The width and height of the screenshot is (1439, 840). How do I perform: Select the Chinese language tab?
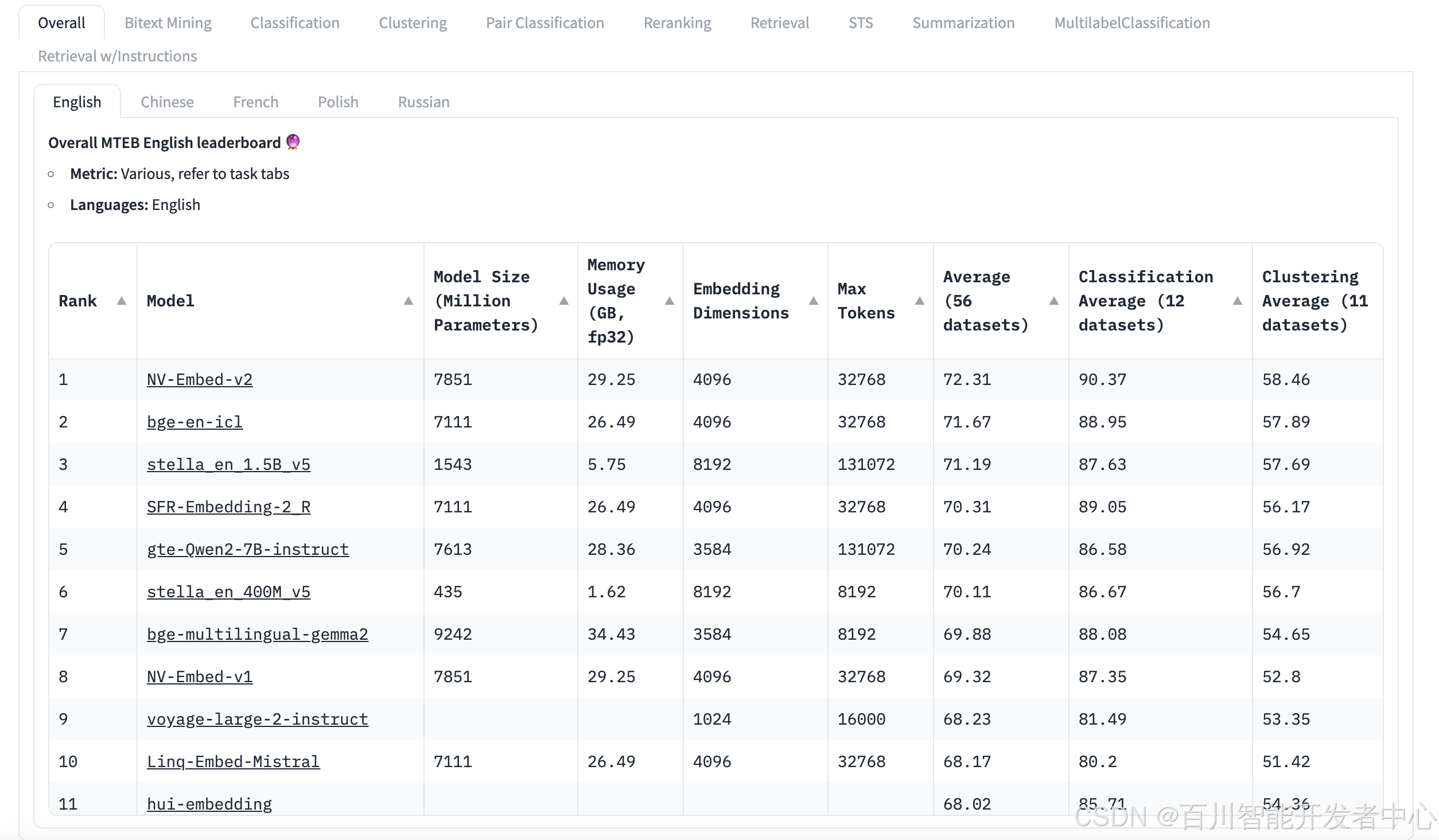(167, 102)
